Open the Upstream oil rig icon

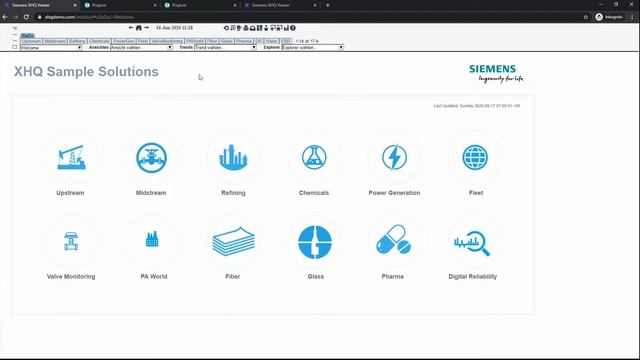coord(71,157)
